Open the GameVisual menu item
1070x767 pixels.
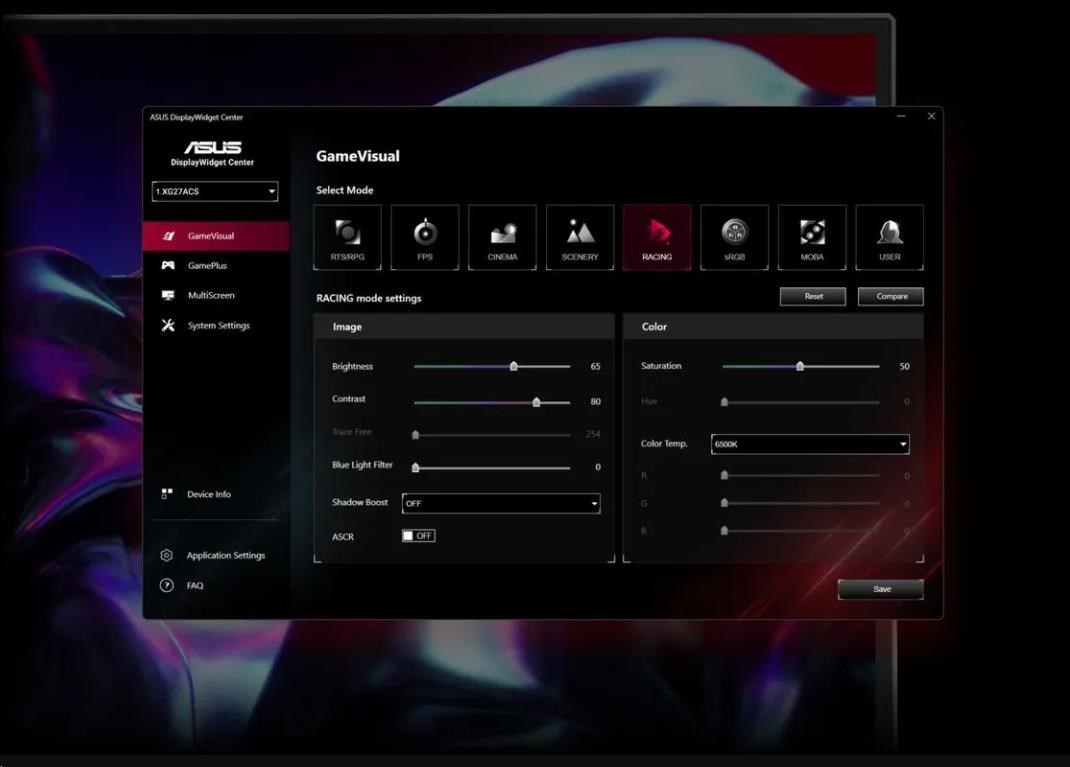click(216, 236)
